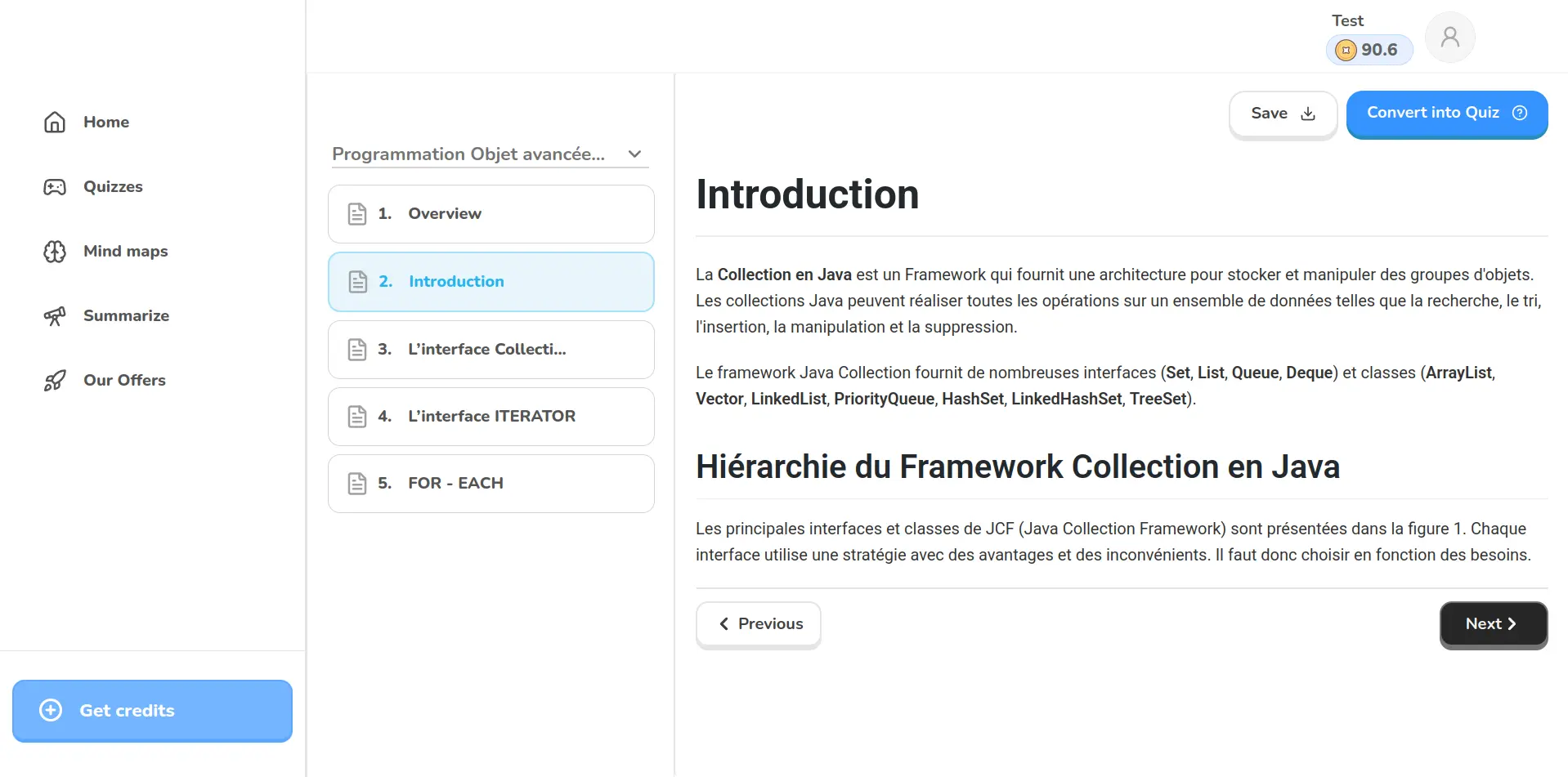Viewport: 1568px width, 777px height.
Task: Click the Home house icon
Action: pyautogui.click(x=55, y=123)
